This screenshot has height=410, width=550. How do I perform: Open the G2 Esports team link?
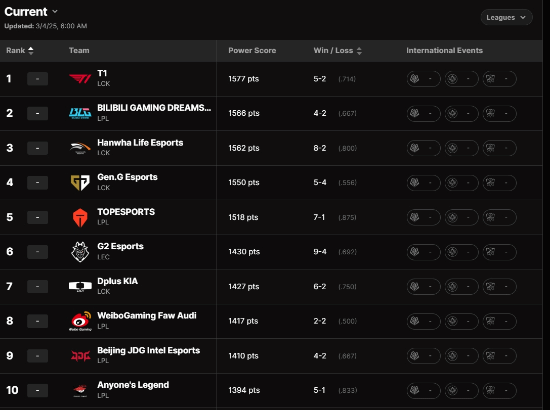coord(120,246)
